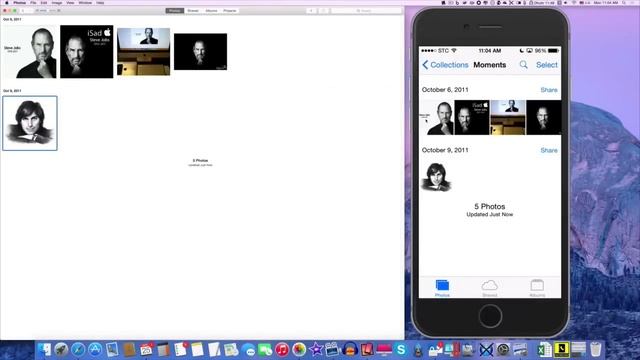Switch to the Shared tab in the Mac Photos toolbar
Image resolution: width=640 pixels, height=360 pixels.
coord(193,11)
